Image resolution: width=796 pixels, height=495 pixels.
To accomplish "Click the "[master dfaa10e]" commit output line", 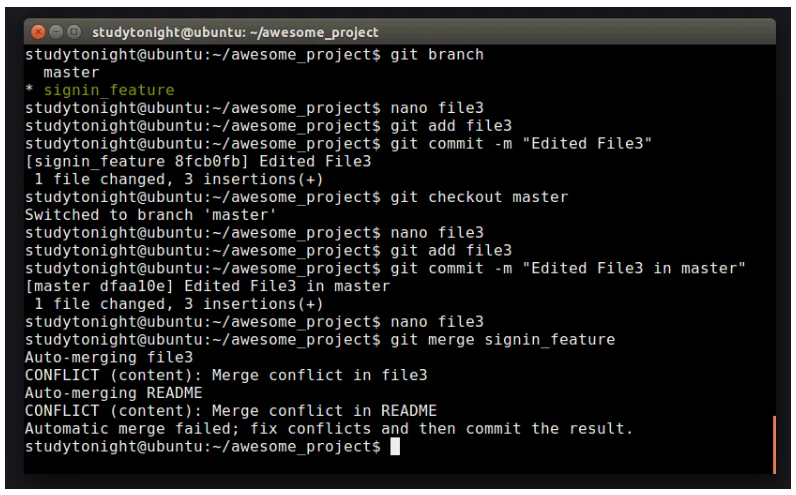I will click(206, 286).
